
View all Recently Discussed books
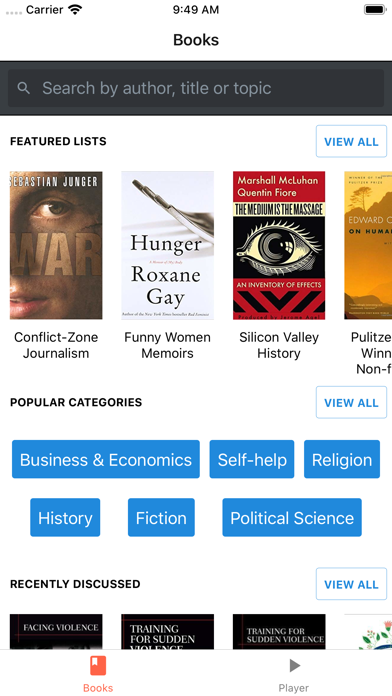pyautogui.click(x=351, y=584)
